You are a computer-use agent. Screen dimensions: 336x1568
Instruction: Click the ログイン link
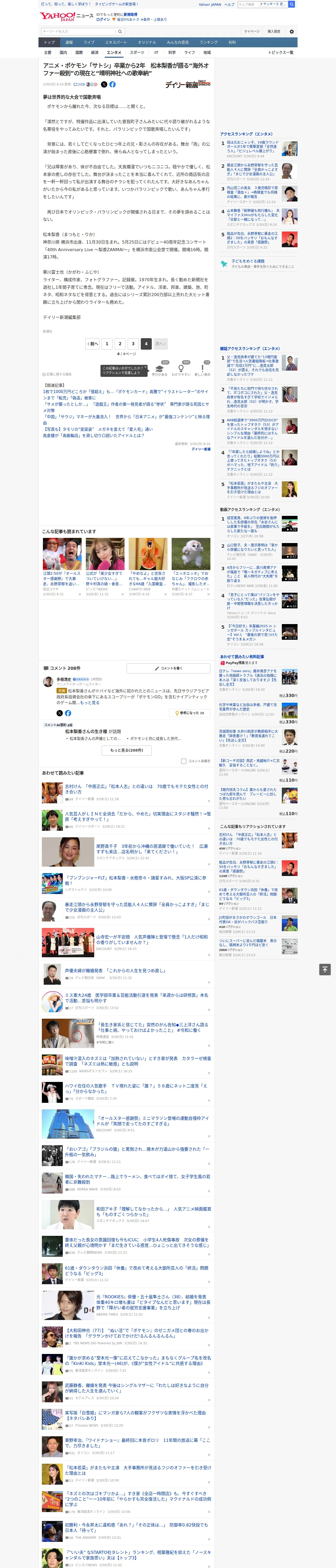pyautogui.click(x=103, y=20)
